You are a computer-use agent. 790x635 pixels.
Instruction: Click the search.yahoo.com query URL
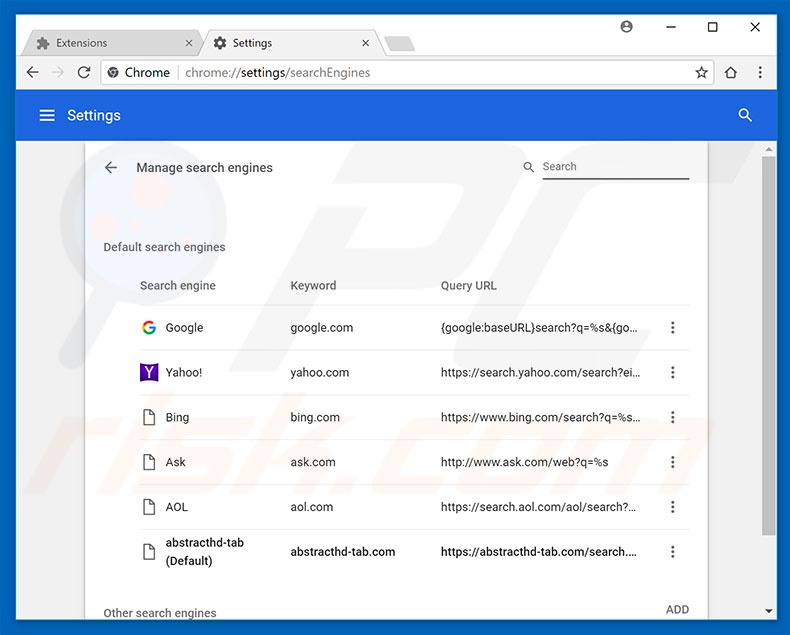point(540,372)
